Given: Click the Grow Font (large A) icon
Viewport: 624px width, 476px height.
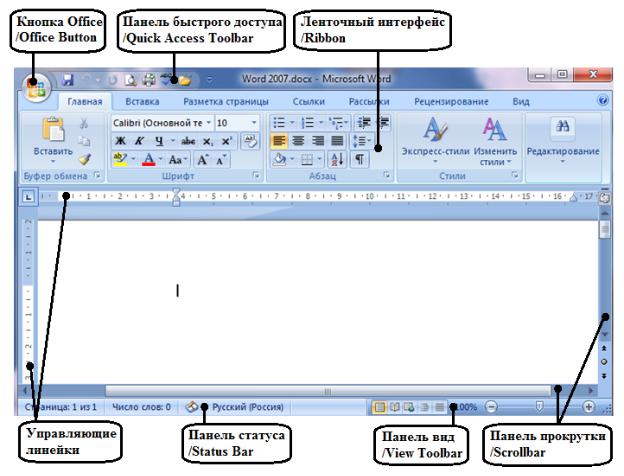Looking at the screenshot, I should coord(203,160).
